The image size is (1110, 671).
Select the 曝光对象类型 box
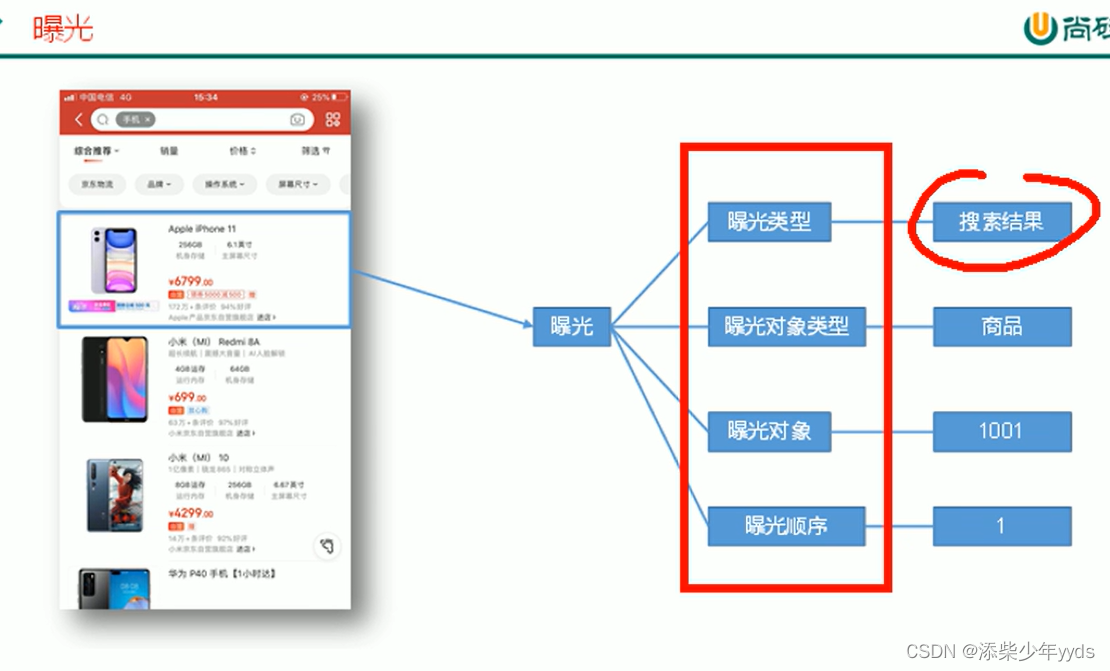pyautogui.click(x=786, y=326)
